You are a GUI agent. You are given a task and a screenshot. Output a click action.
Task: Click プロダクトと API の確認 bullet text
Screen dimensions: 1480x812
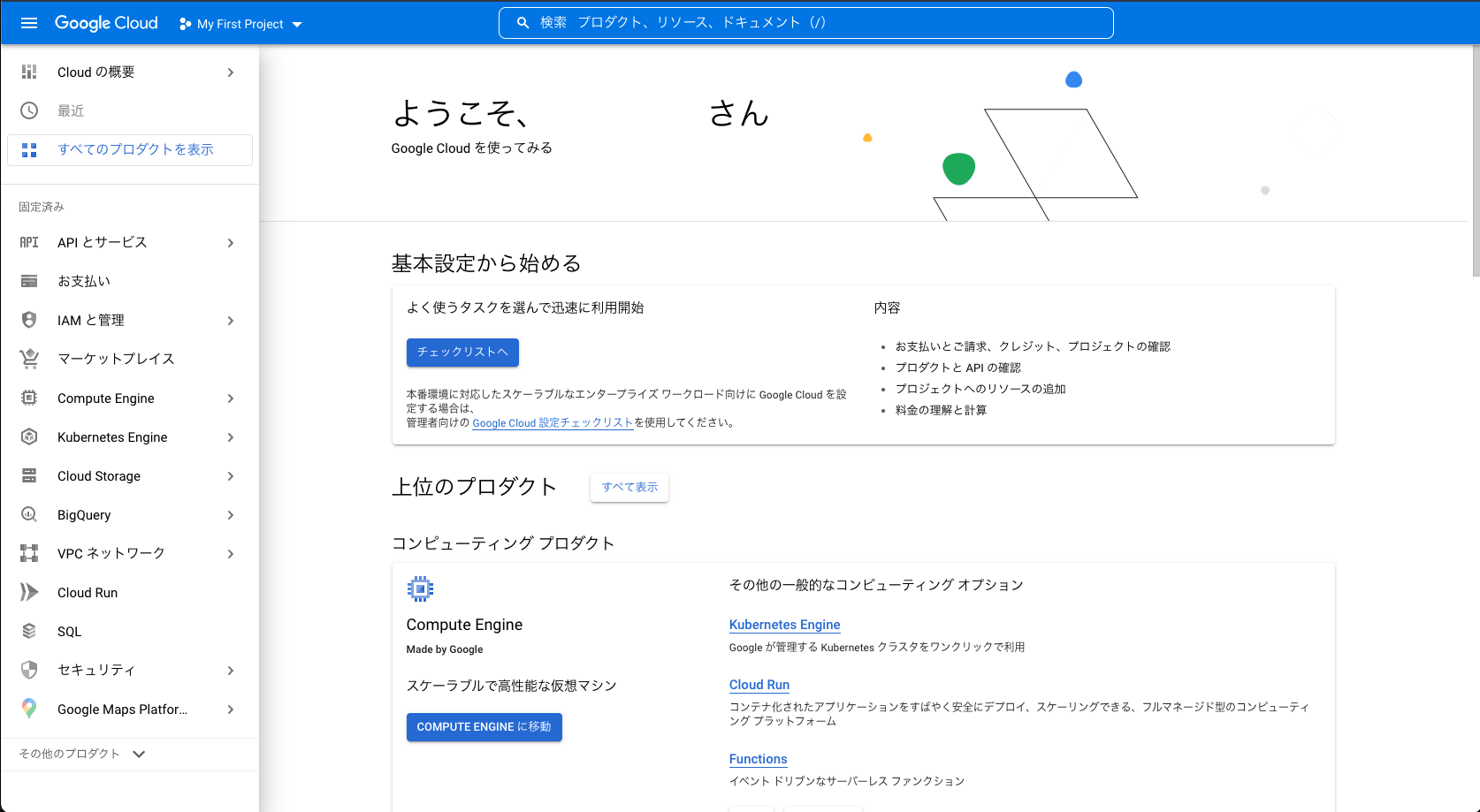[957, 368]
